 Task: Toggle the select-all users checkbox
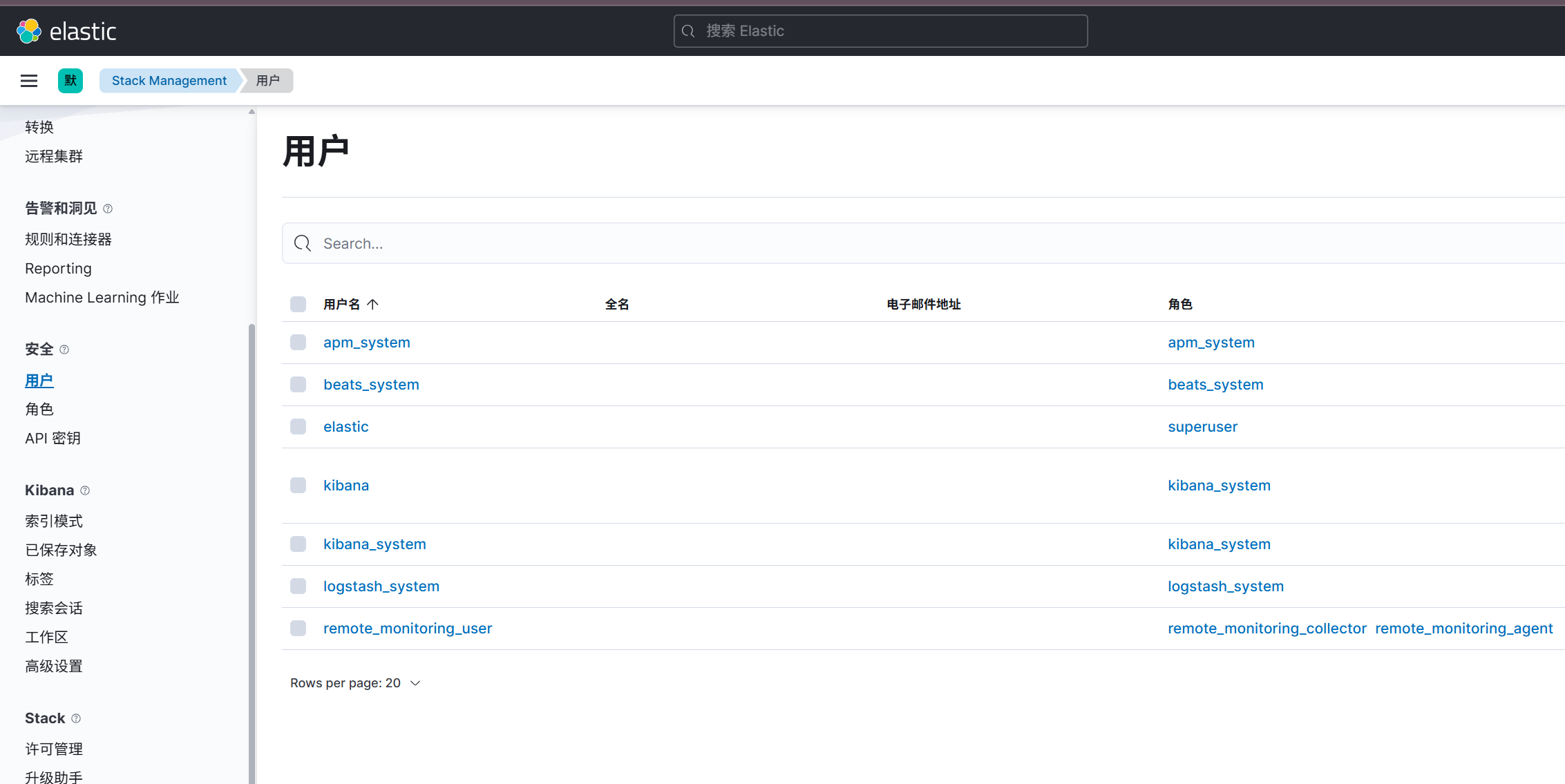pyautogui.click(x=298, y=305)
